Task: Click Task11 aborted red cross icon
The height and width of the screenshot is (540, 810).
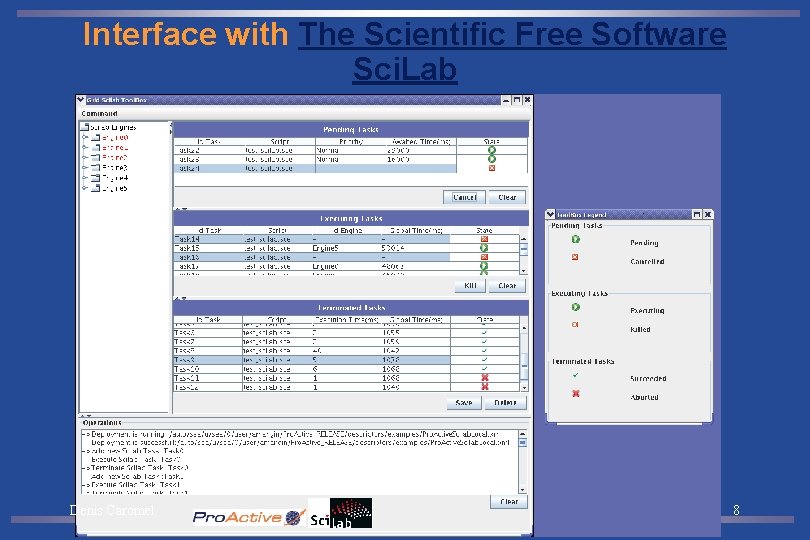Action: pos(485,378)
